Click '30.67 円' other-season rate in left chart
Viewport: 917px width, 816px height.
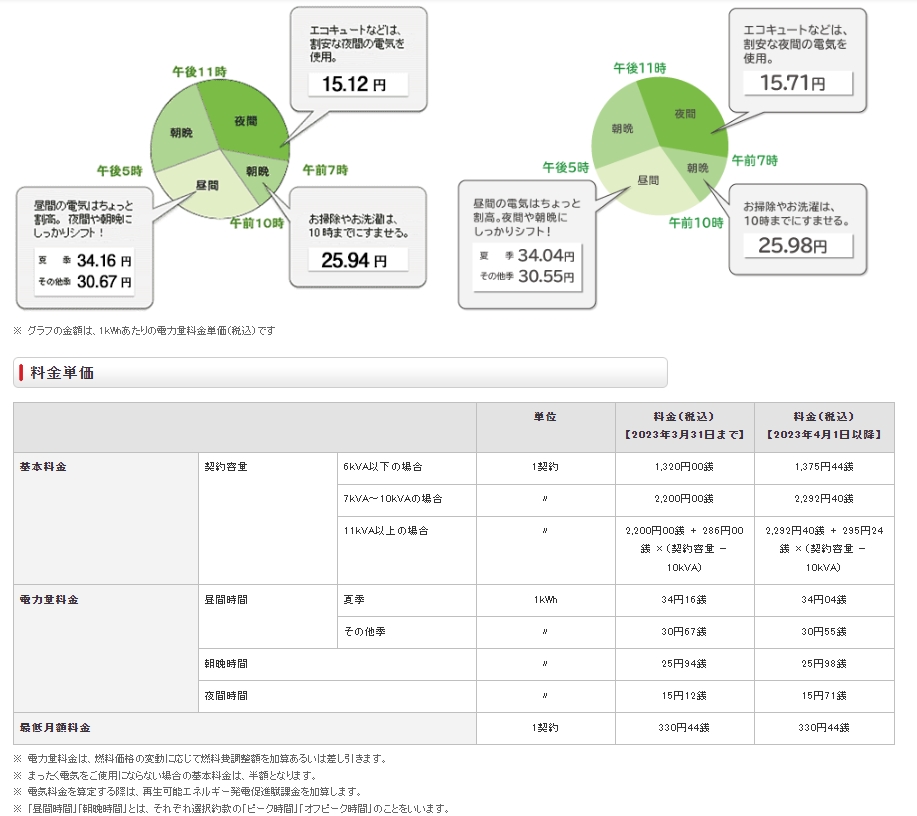click(x=104, y=282)
